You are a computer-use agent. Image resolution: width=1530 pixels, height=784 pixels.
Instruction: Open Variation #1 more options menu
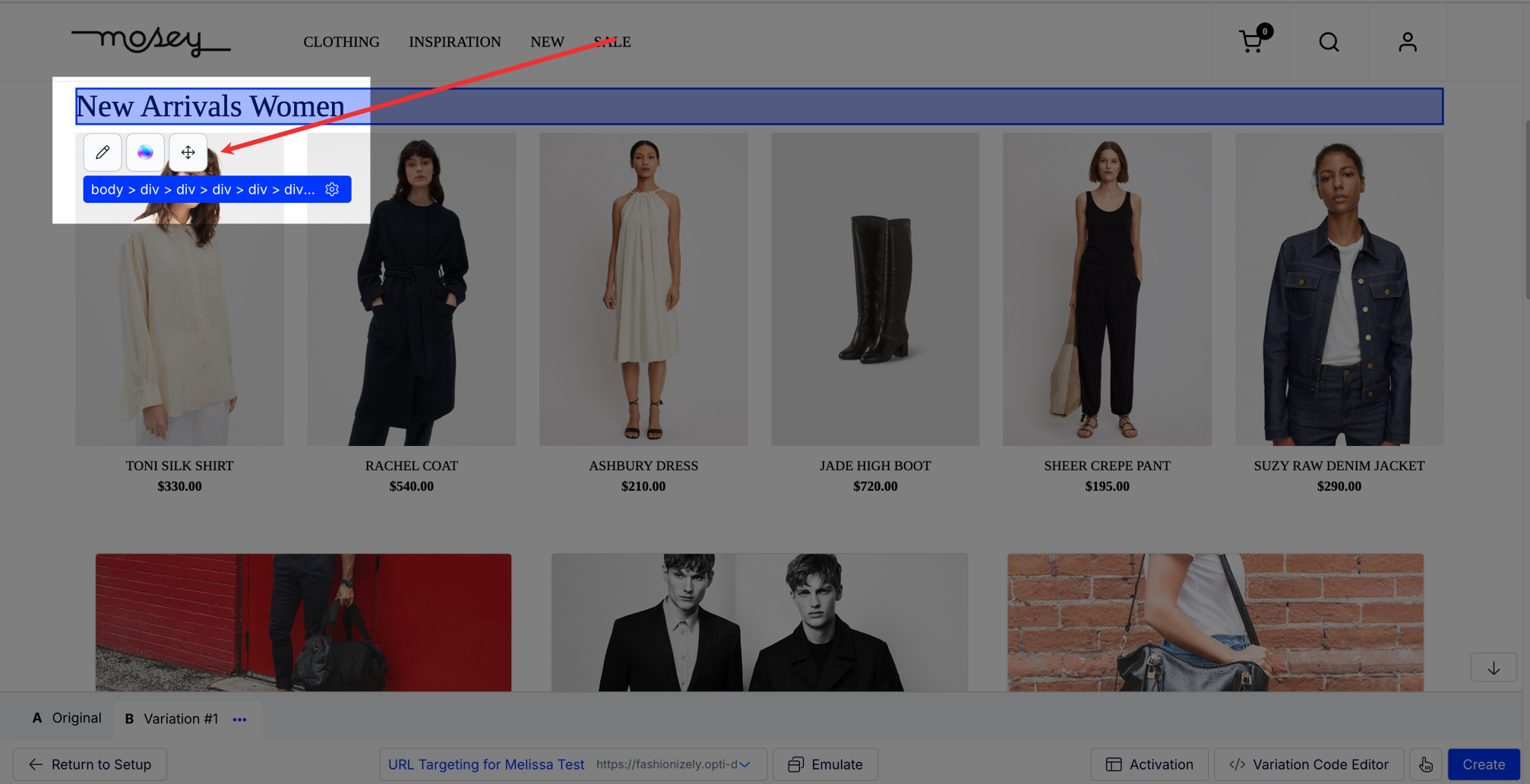point(240,719)
